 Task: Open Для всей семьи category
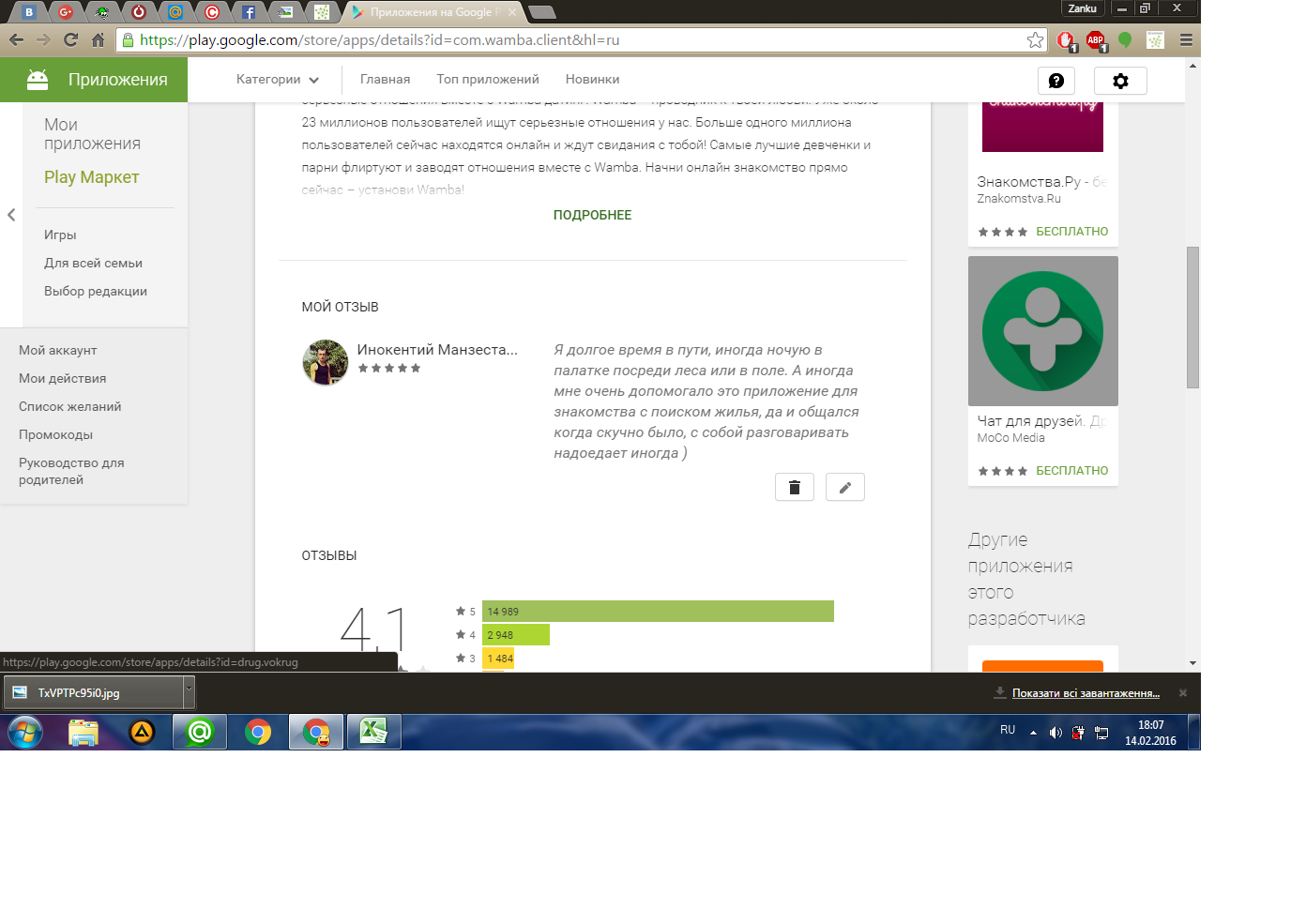coord(93,264)
